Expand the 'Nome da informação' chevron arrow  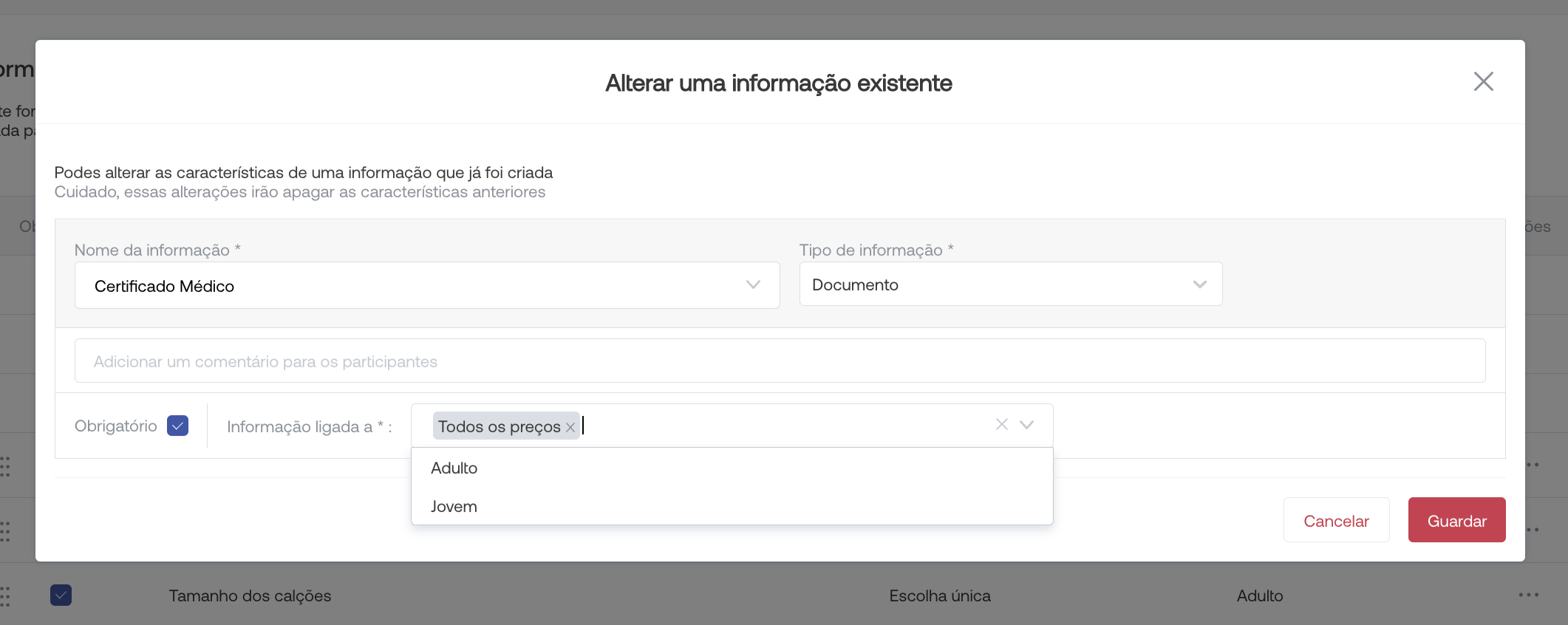point(753,285)
